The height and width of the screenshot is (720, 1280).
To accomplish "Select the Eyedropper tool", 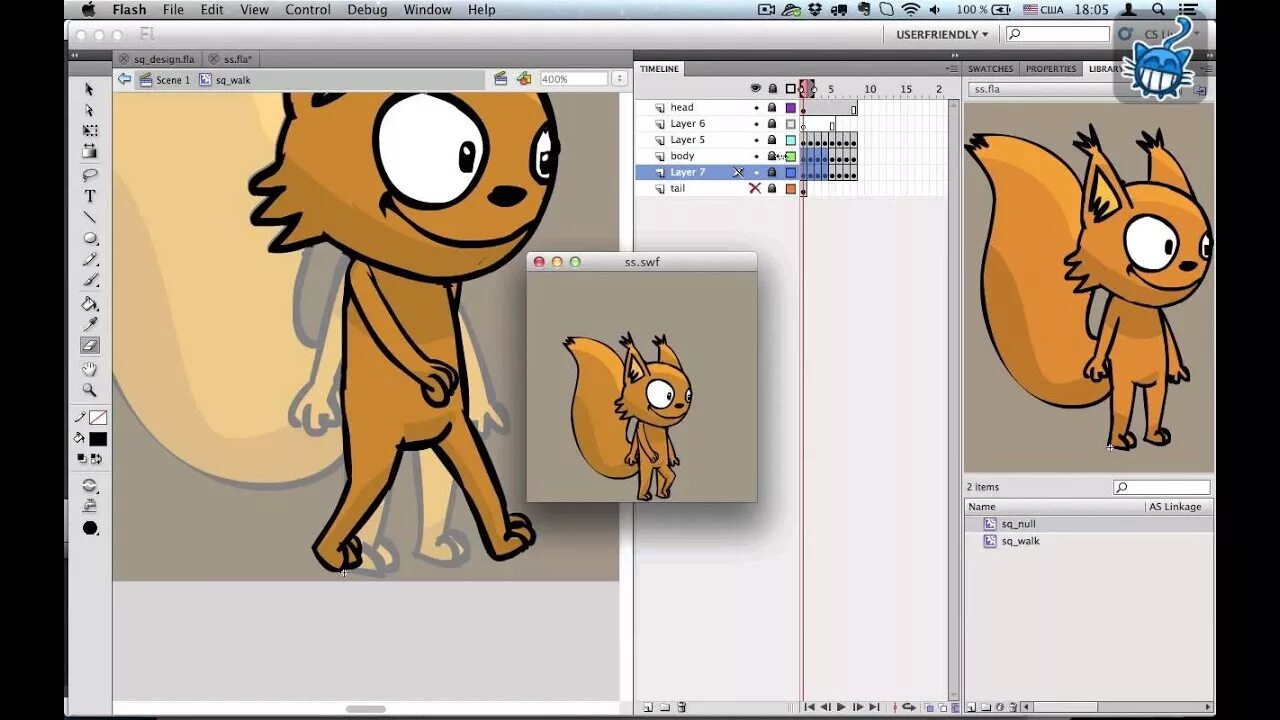I will coord(90,324).
